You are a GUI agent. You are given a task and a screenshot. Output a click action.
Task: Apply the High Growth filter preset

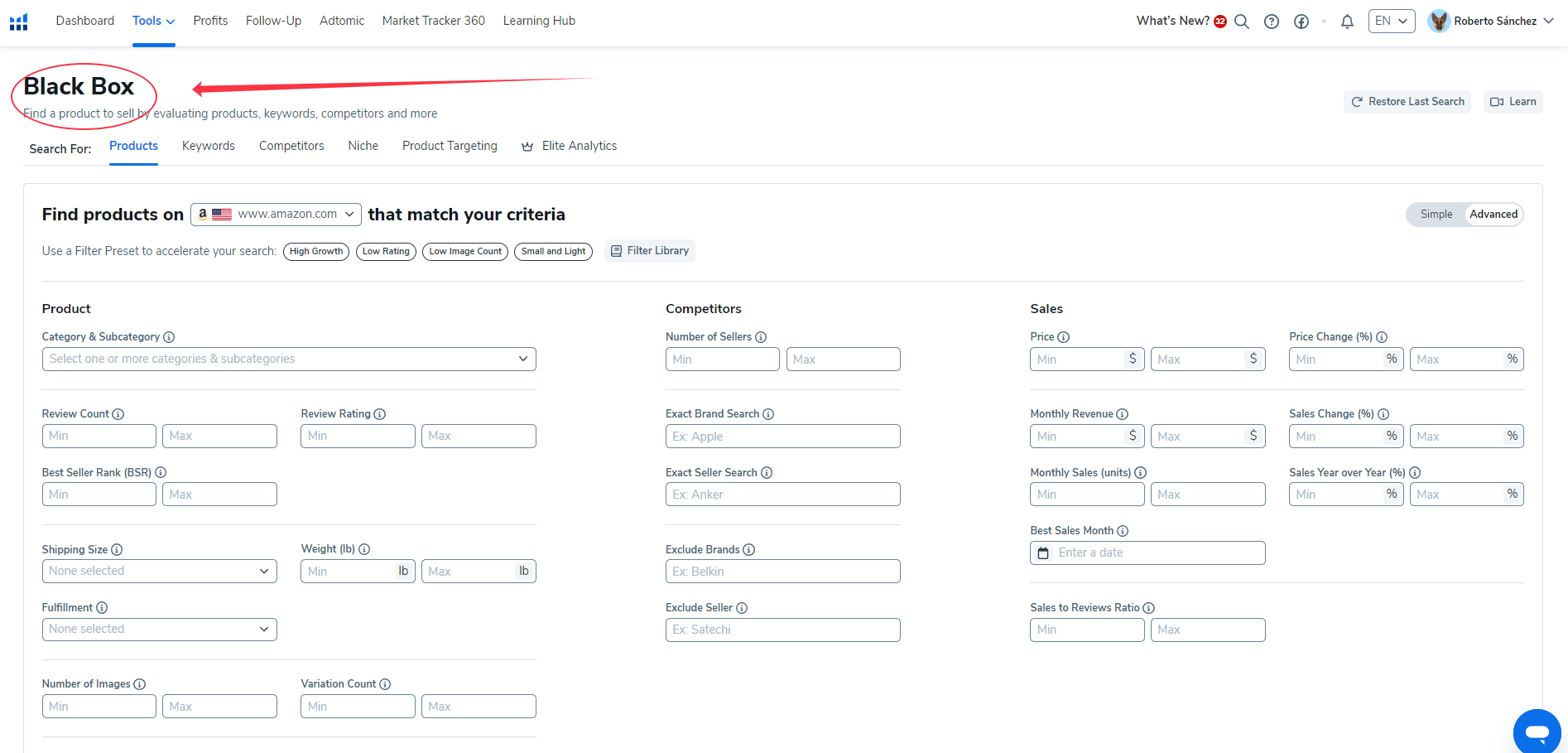[316, 252]
